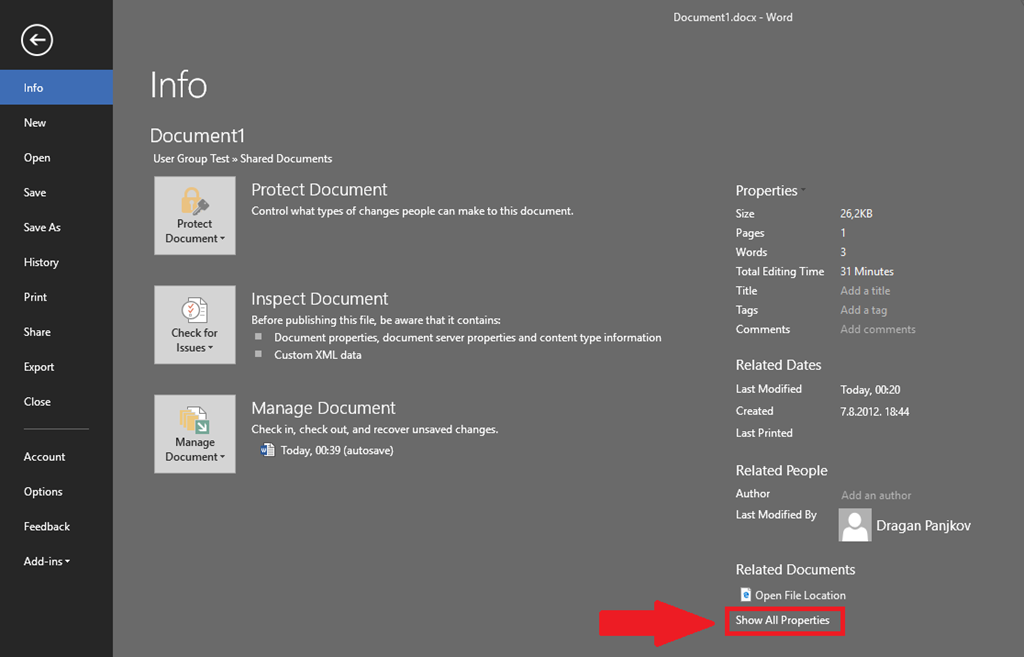Click the Last Printed label
Screen dimensions: 1024x657
[764, 432]
